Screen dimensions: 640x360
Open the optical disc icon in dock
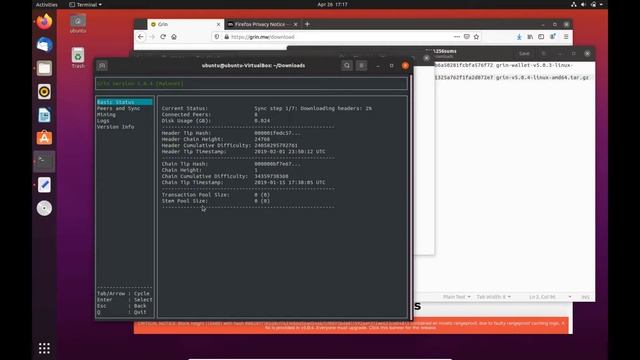pos(44,208)
